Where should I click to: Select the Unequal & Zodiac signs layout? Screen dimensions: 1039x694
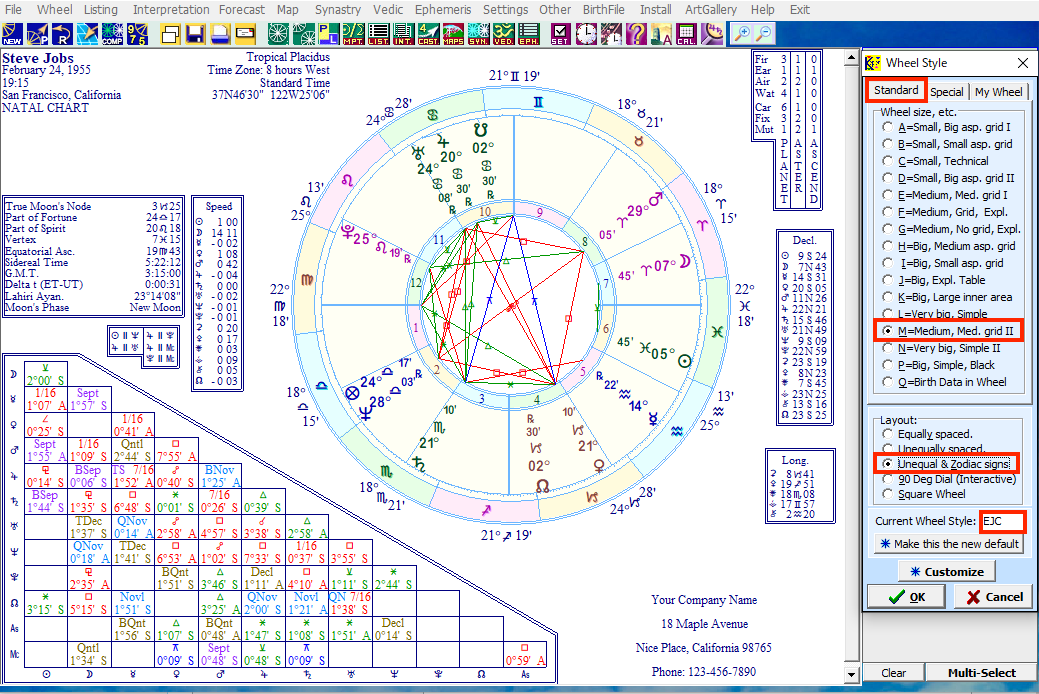click(x=946, y=464)
